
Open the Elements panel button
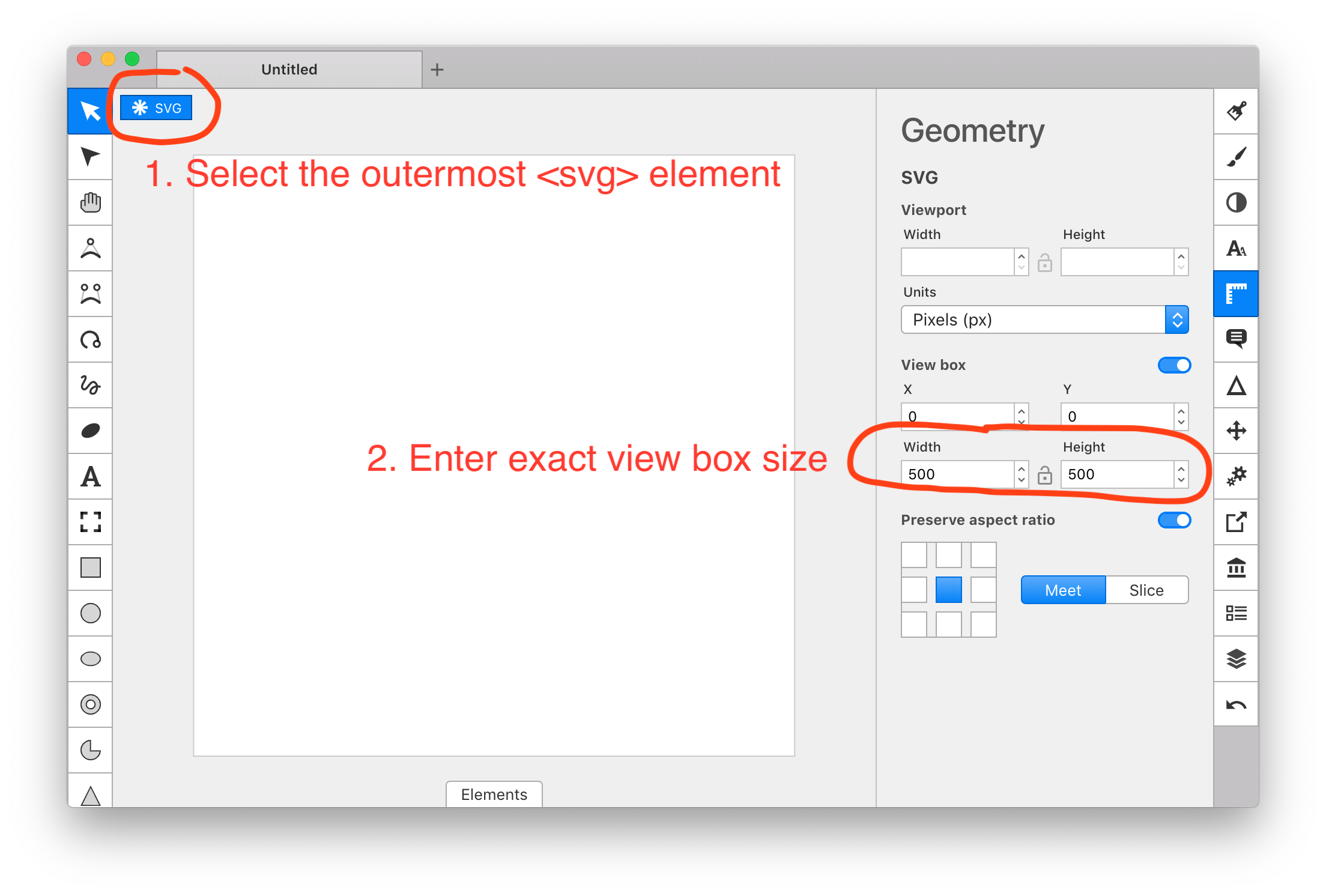point(494,794)
